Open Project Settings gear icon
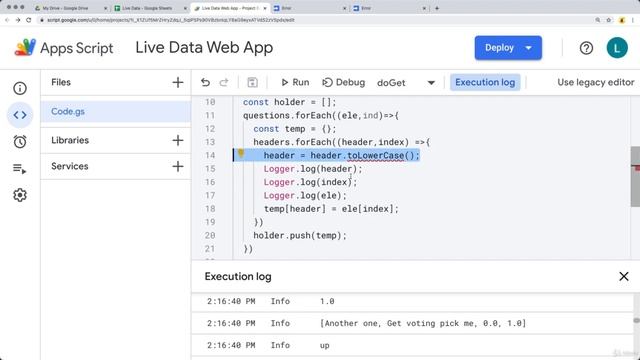640x360 pixels. click(20, 195)
